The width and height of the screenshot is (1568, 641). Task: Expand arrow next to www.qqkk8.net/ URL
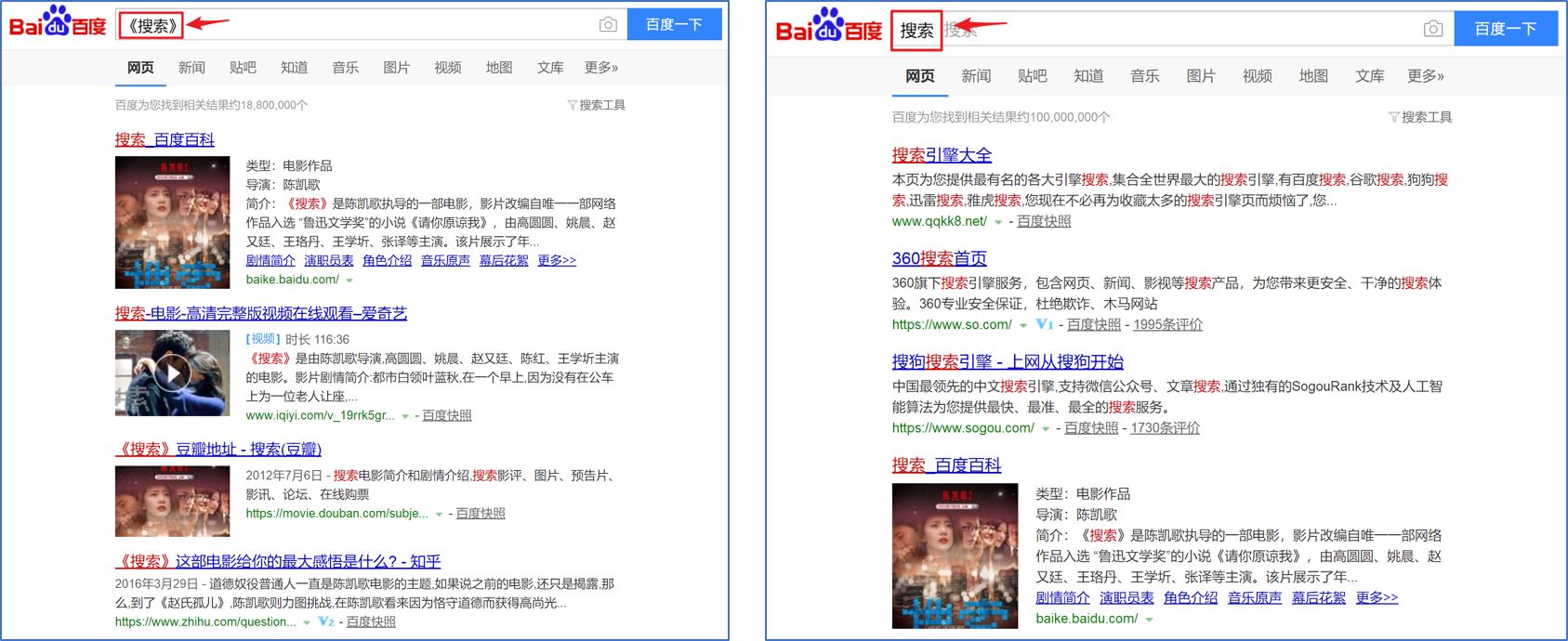point(998,222)
